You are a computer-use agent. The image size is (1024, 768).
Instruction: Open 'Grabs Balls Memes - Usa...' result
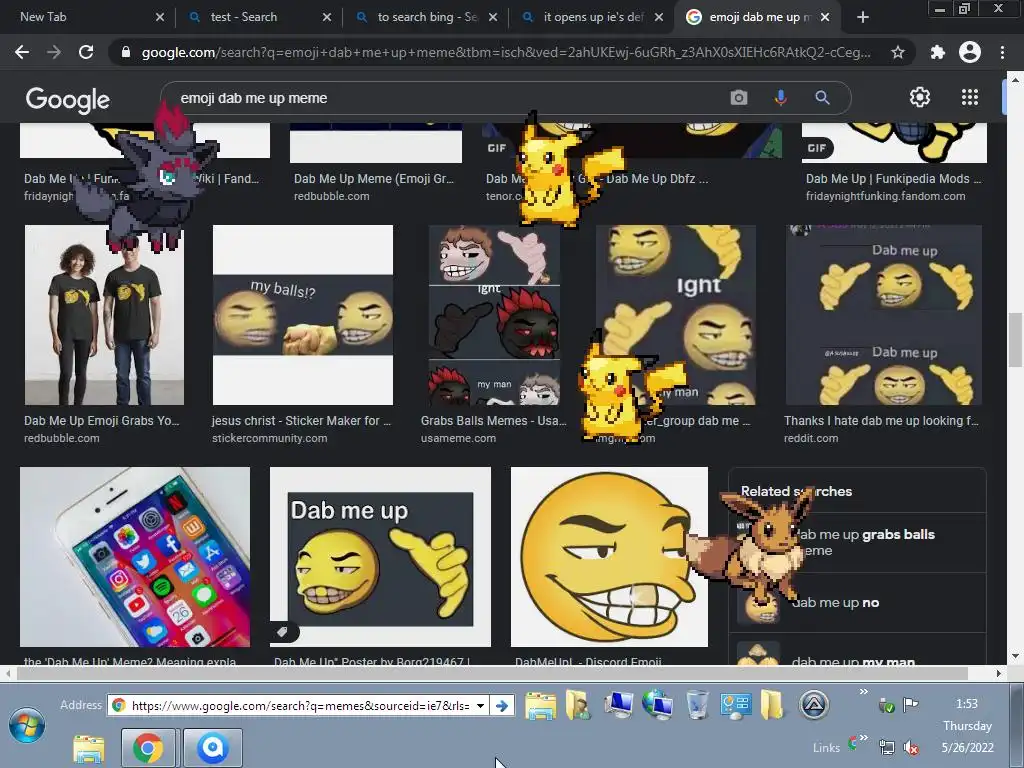494,421
